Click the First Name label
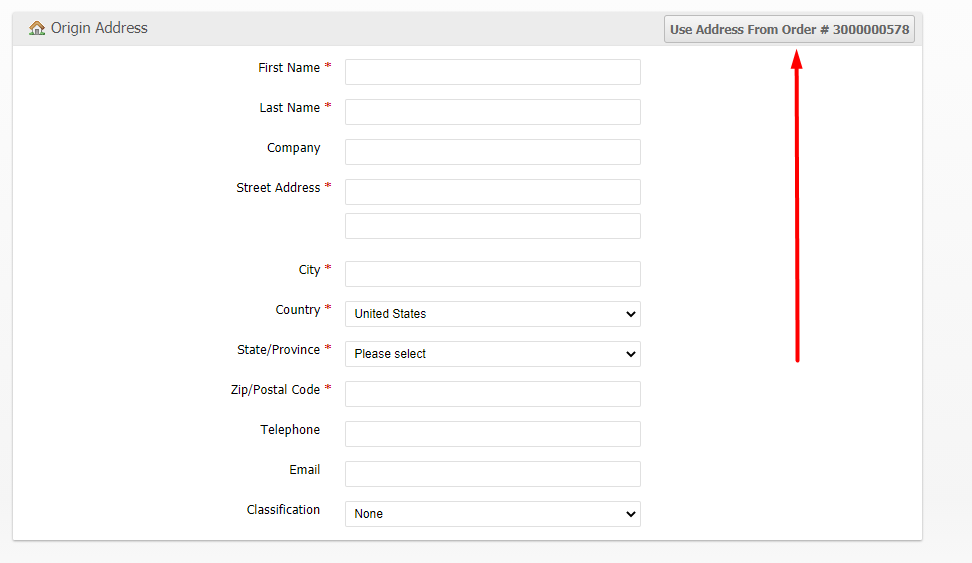The image size is (972, 563). (289, 68)
